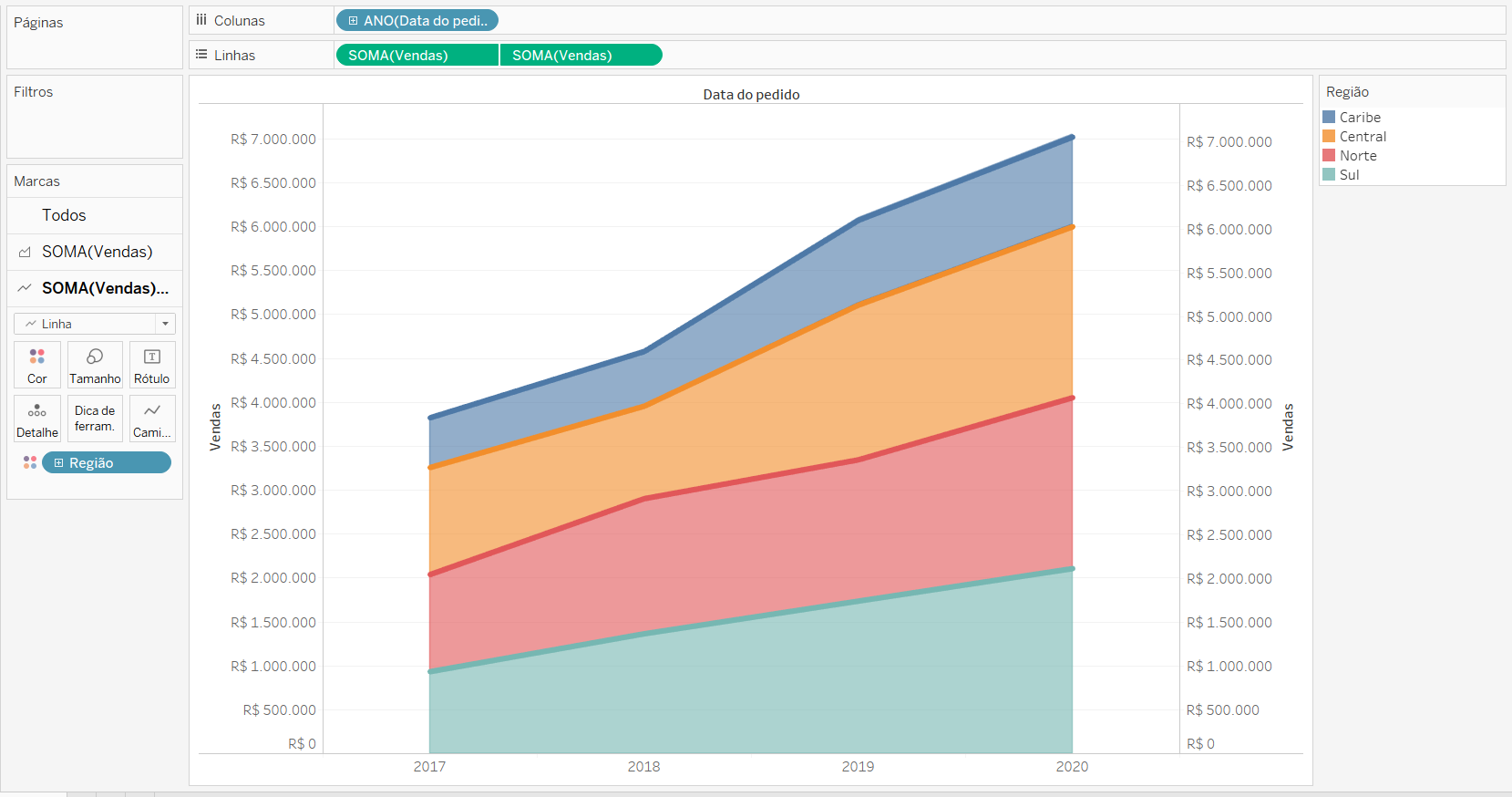Click R$ 7.000.000 on the left axis

[x=273, y=139]
